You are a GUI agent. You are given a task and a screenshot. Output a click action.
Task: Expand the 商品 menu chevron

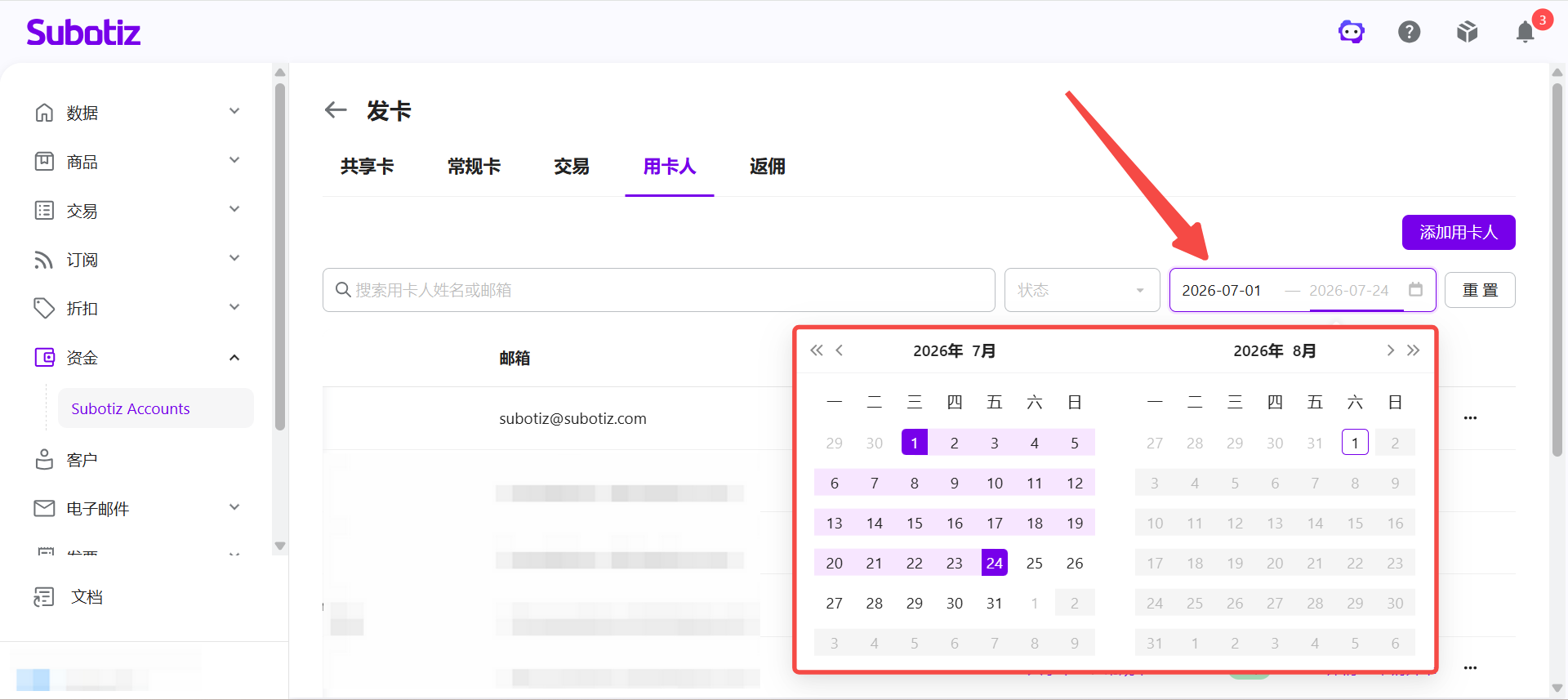pos(234,161)
